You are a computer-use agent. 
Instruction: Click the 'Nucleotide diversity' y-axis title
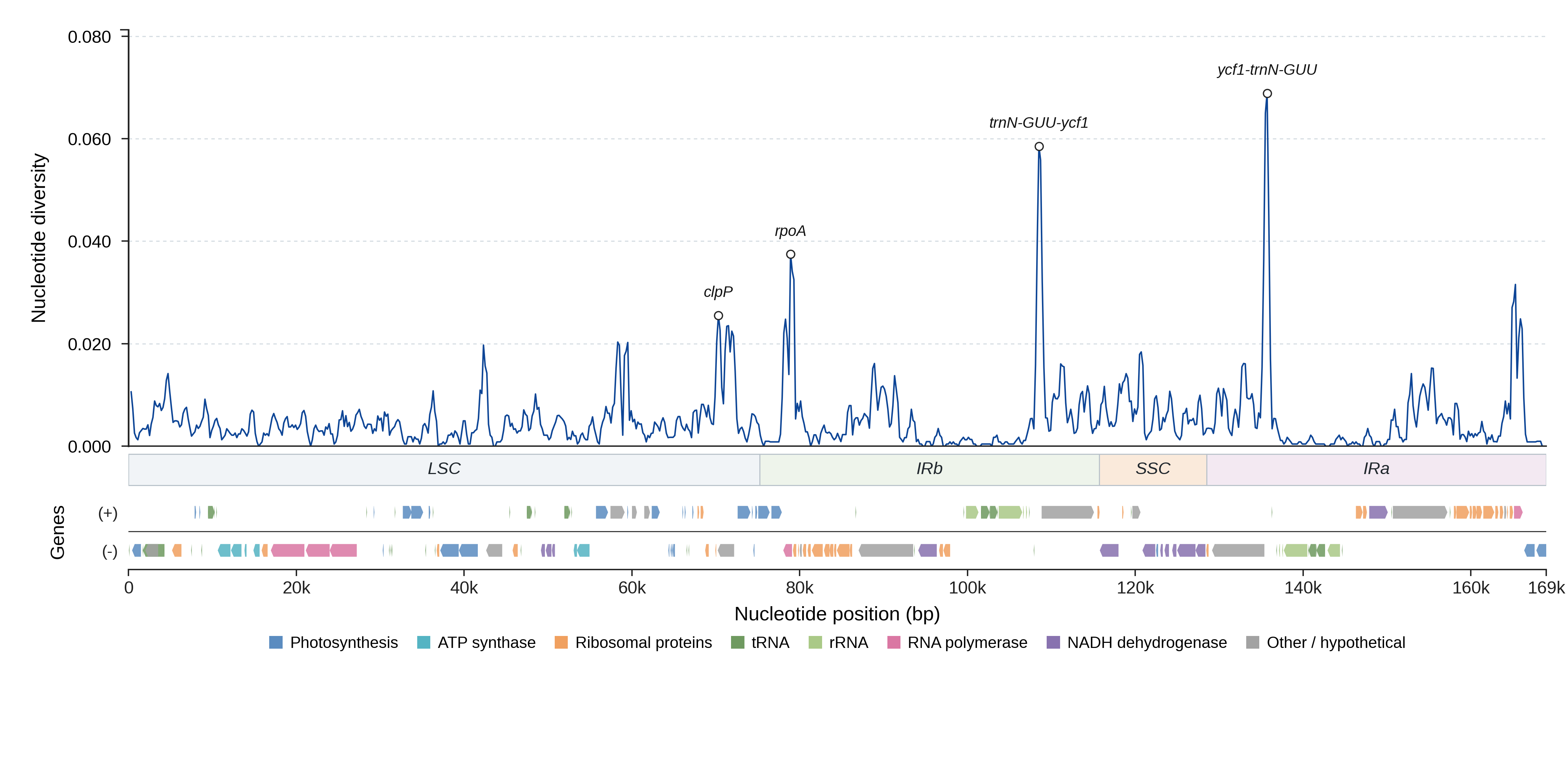click(x=39, y=238)
